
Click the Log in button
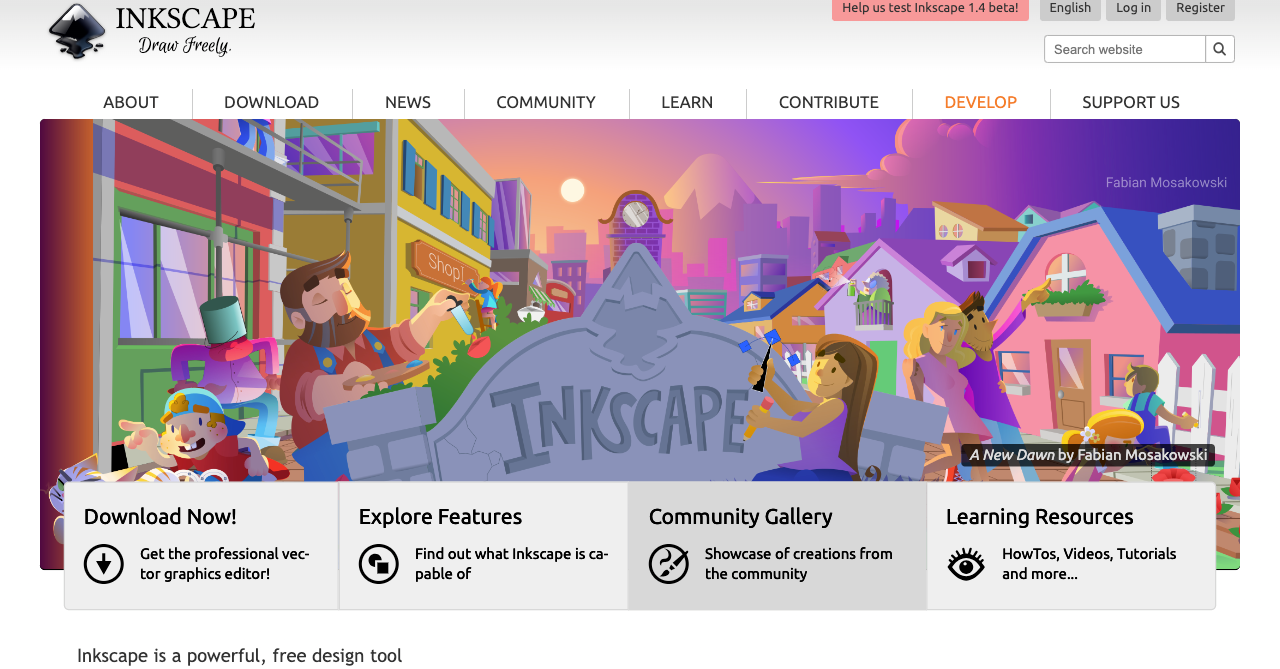[x=1133, y=9]
